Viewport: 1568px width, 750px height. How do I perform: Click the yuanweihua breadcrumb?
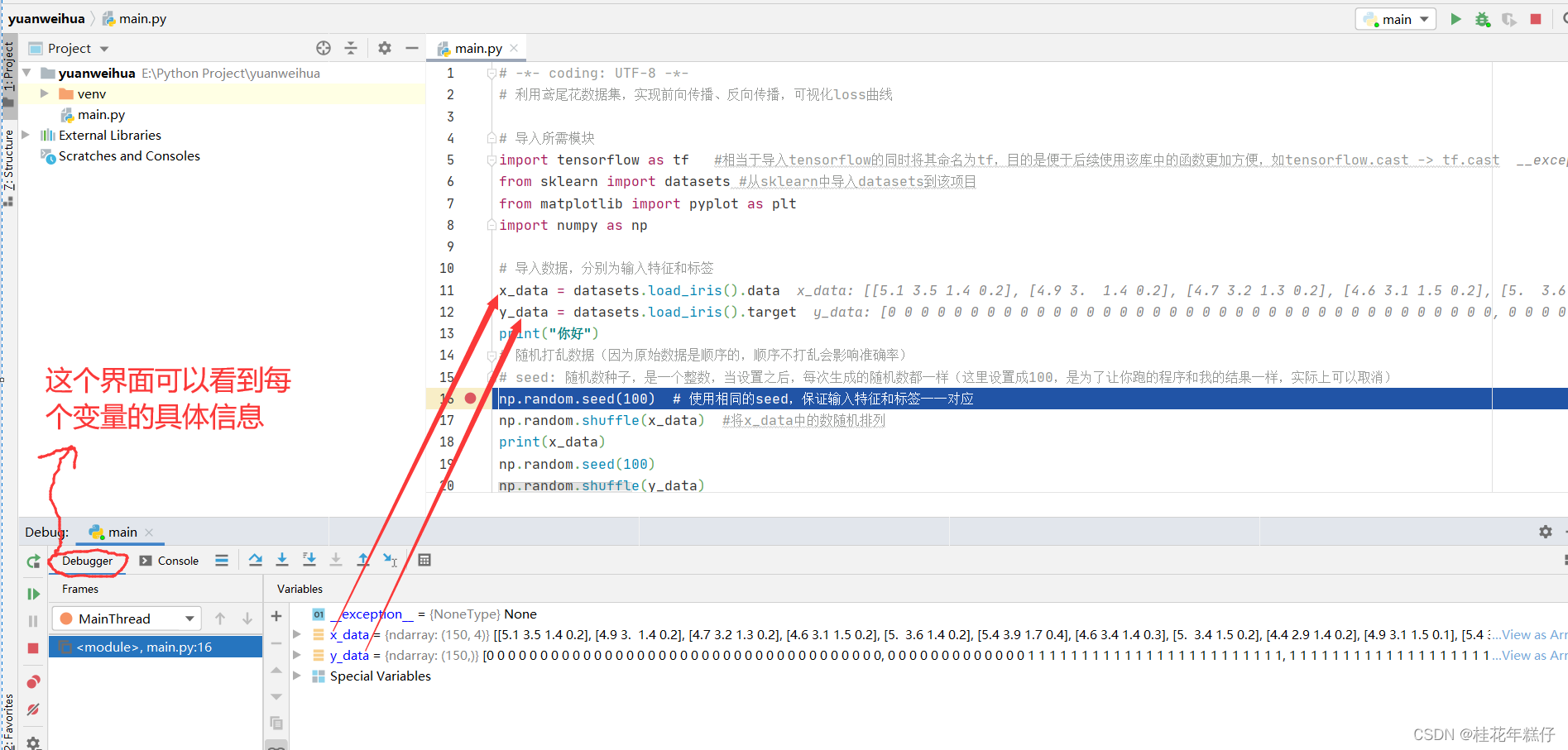(x=46, y=18)
